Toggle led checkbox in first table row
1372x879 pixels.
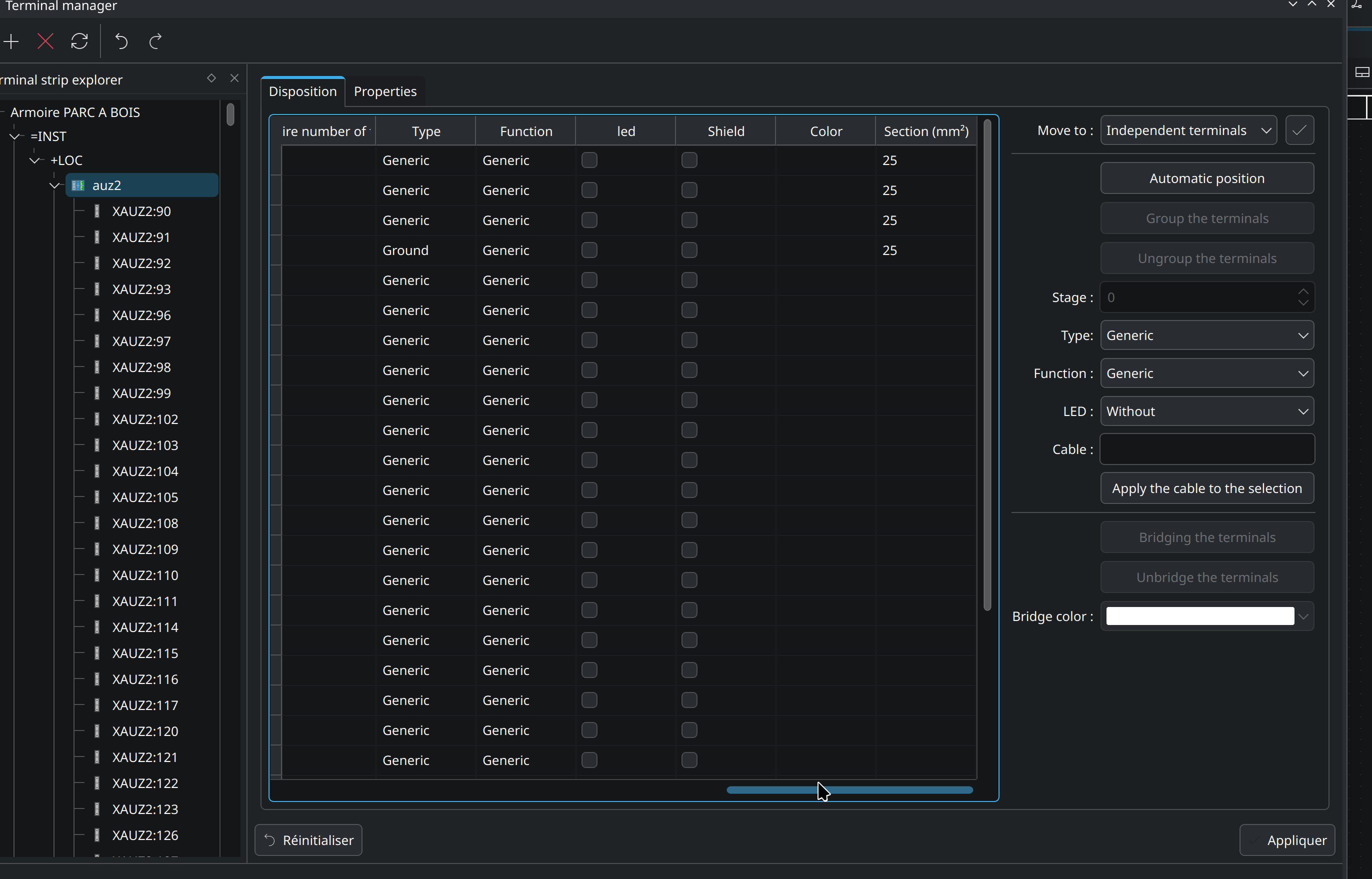coord(589,160)
